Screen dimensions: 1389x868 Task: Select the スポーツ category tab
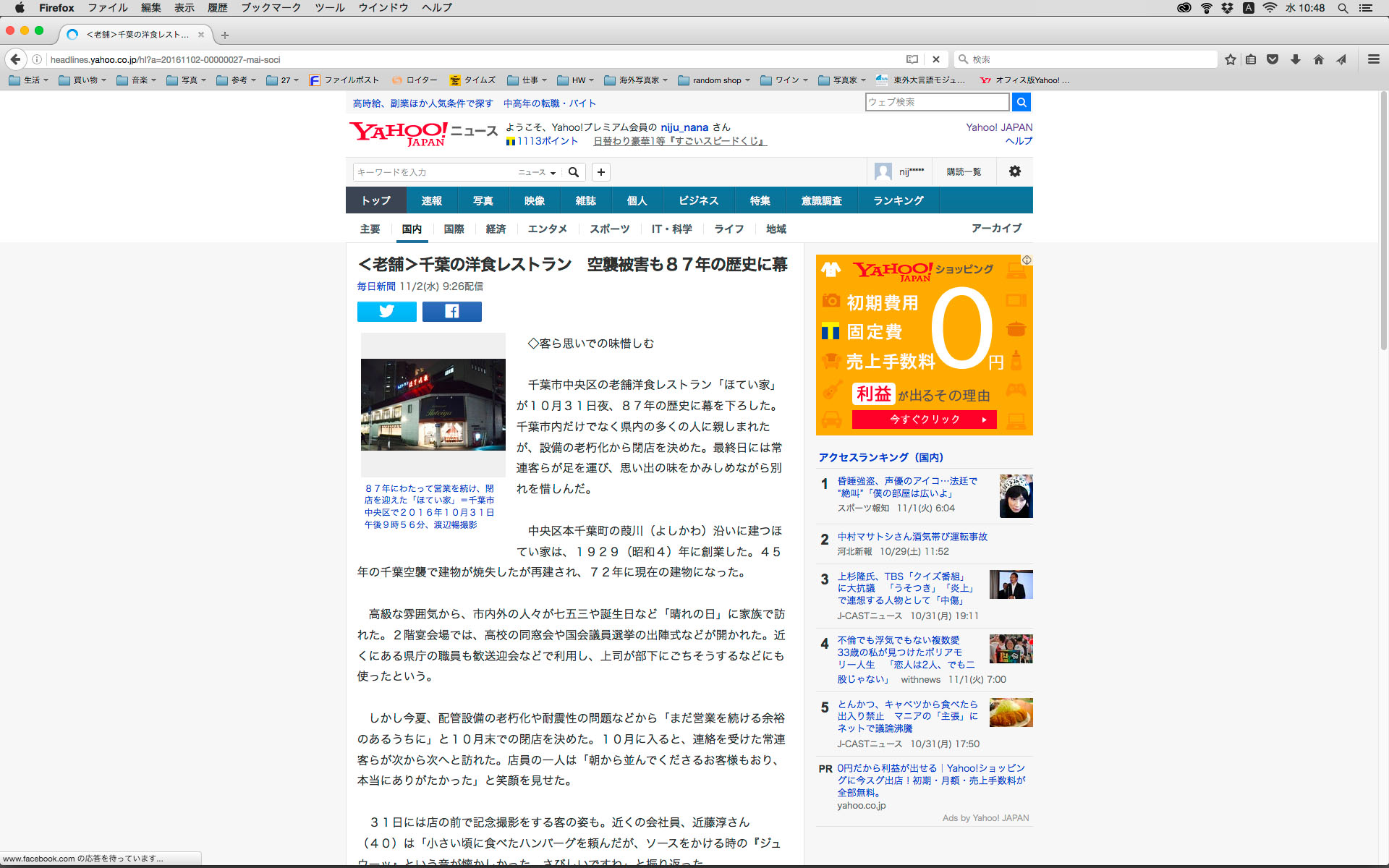609,229
